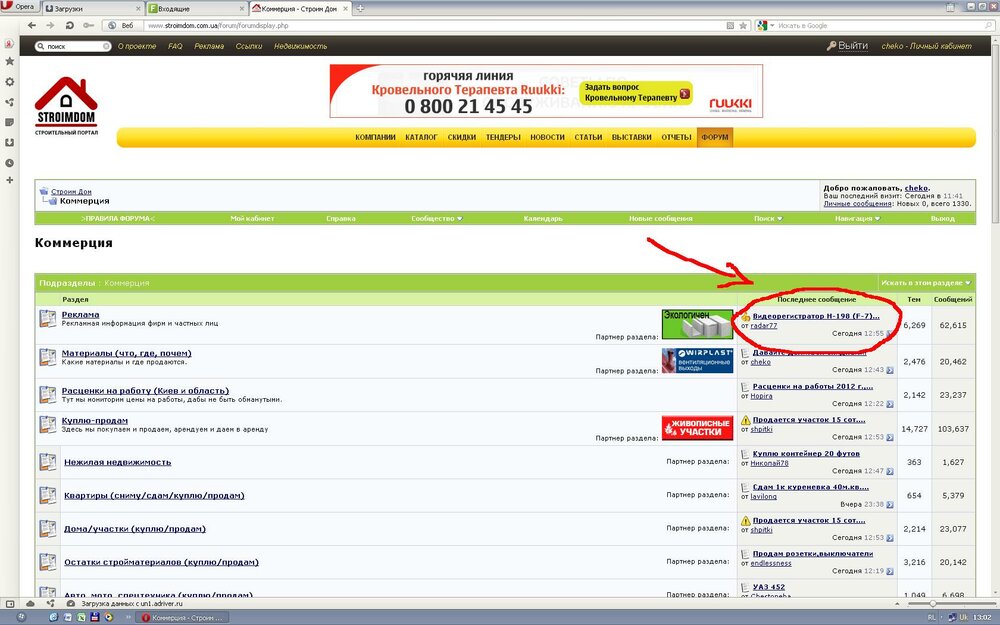This screenshot has height=625, width=1000.
Task: Open the notes panel in sidebar
Action: [10, 122]
